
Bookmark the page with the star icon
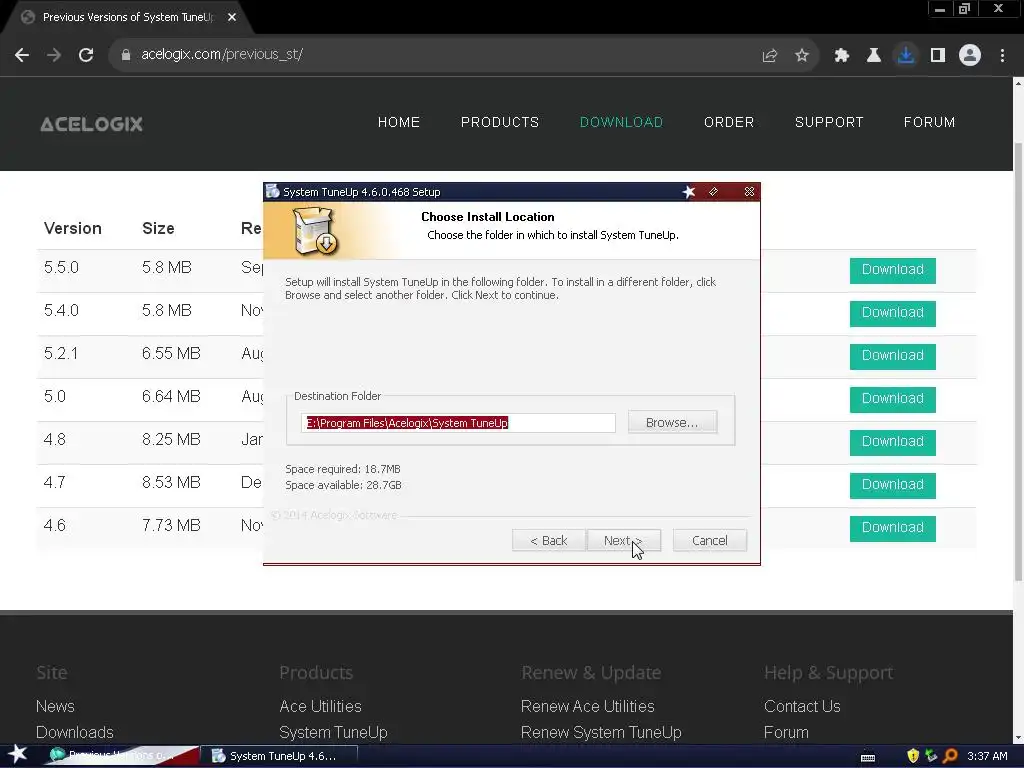[802, 56]
